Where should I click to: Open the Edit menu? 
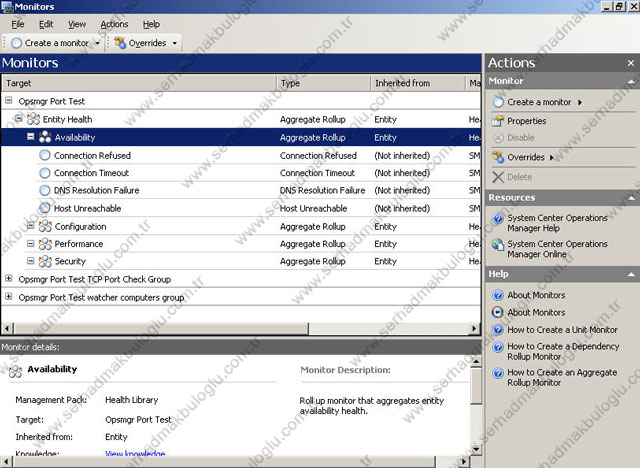[46, 24]
